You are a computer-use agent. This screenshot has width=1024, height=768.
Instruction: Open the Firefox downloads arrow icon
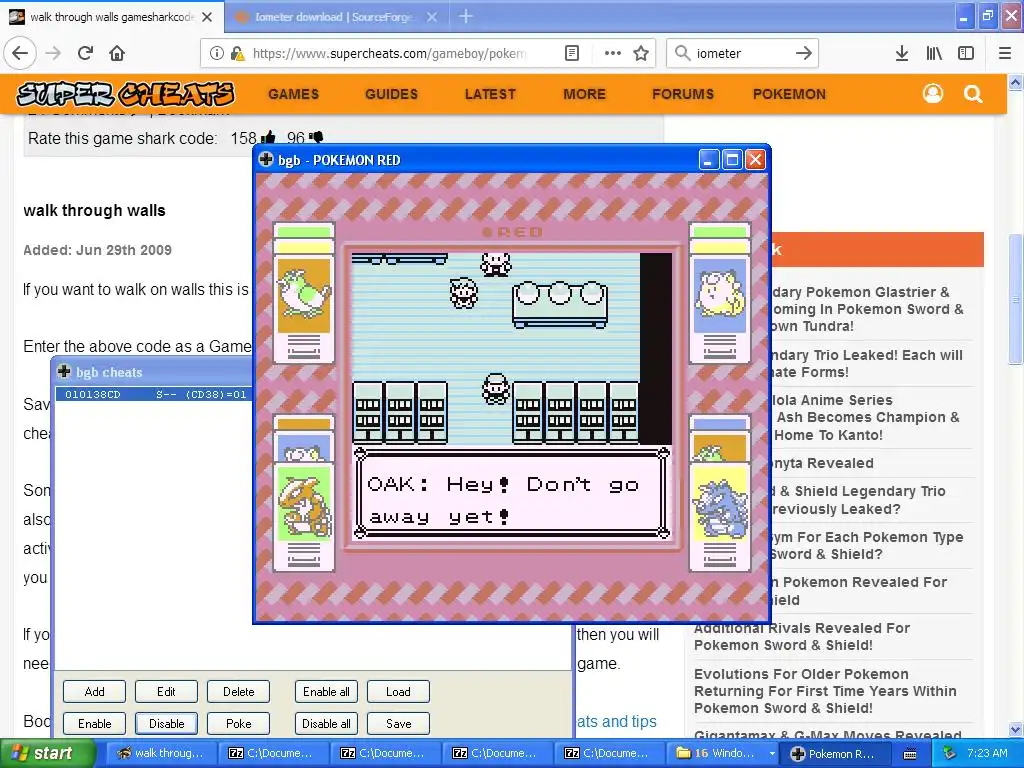click(x=901, y=53)
